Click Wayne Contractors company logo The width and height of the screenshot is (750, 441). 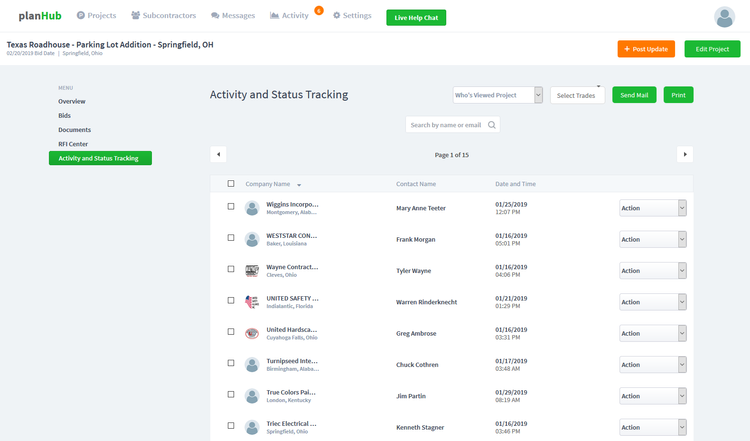click(252, 270)
